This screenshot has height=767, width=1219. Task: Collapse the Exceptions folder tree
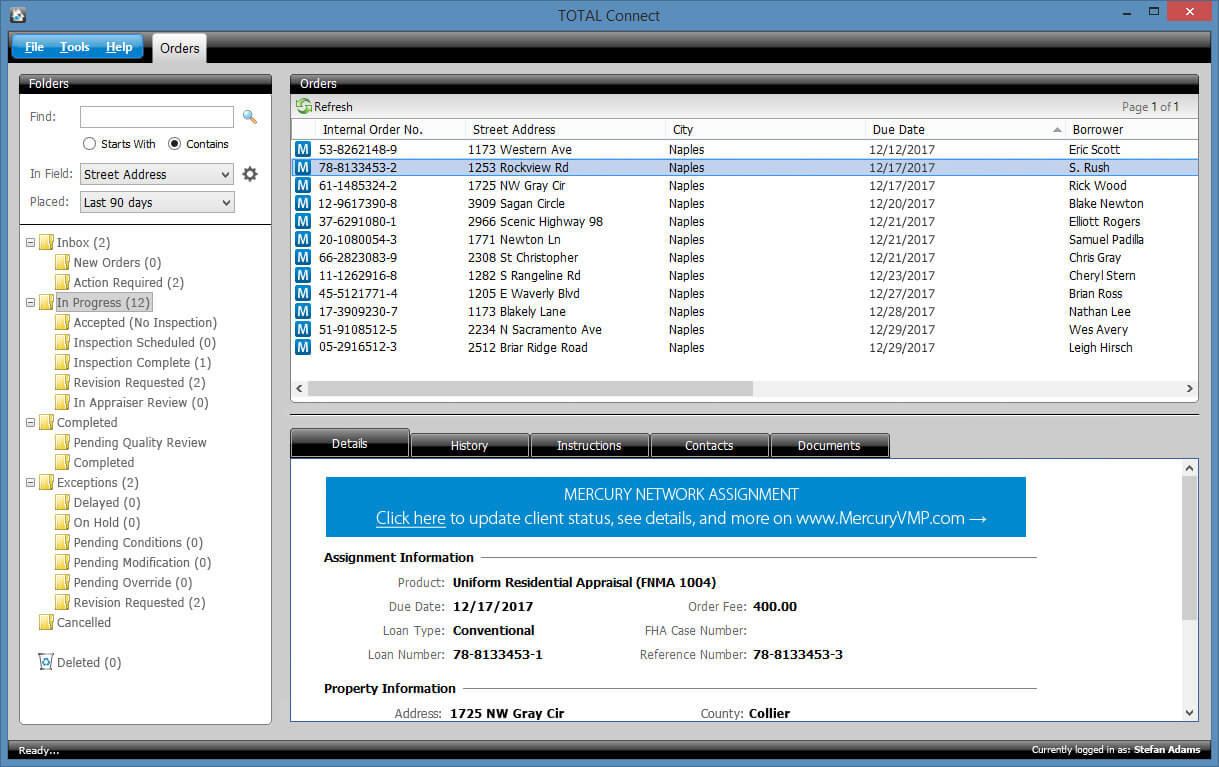point(30,483)
